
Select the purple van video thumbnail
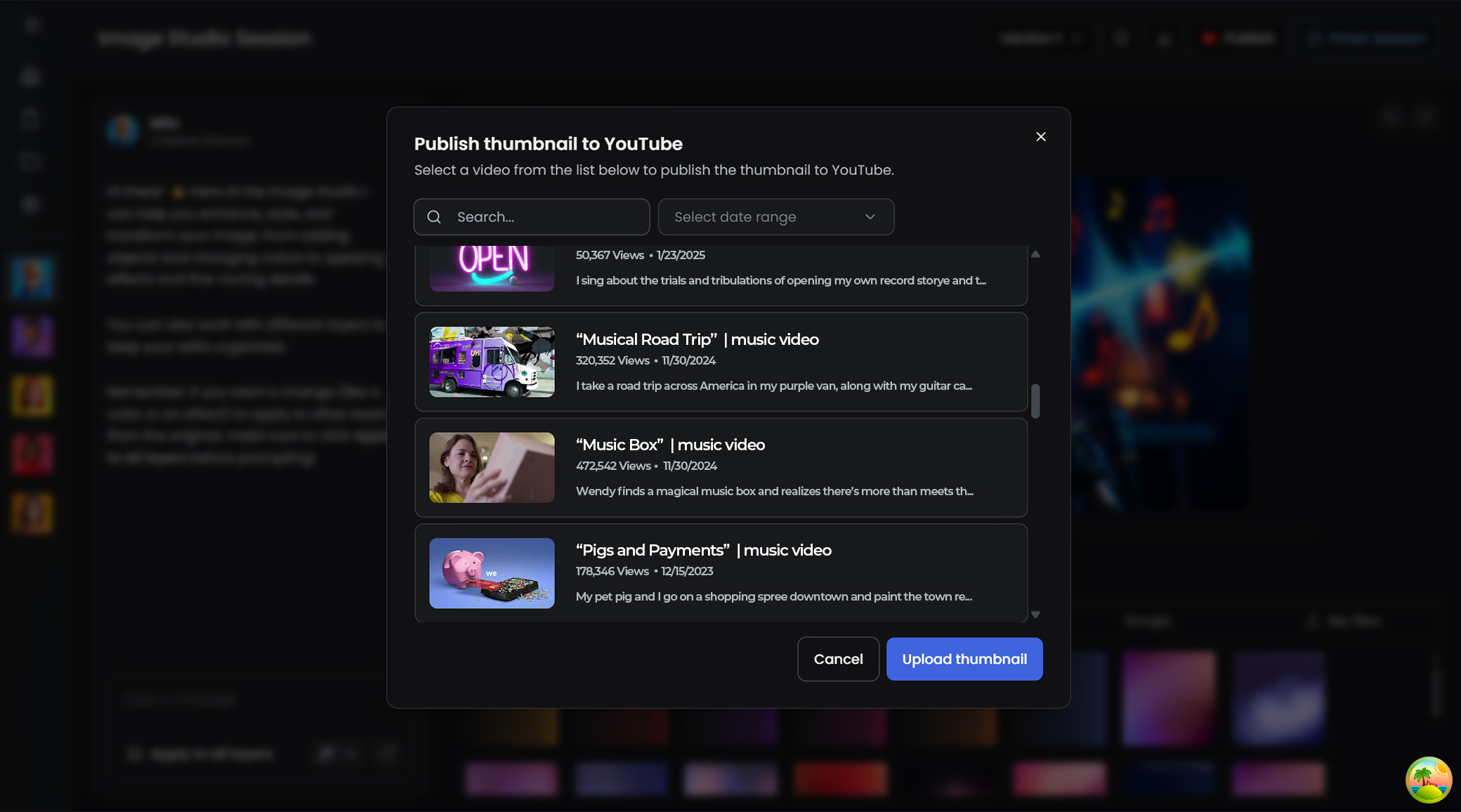[492, 362]
